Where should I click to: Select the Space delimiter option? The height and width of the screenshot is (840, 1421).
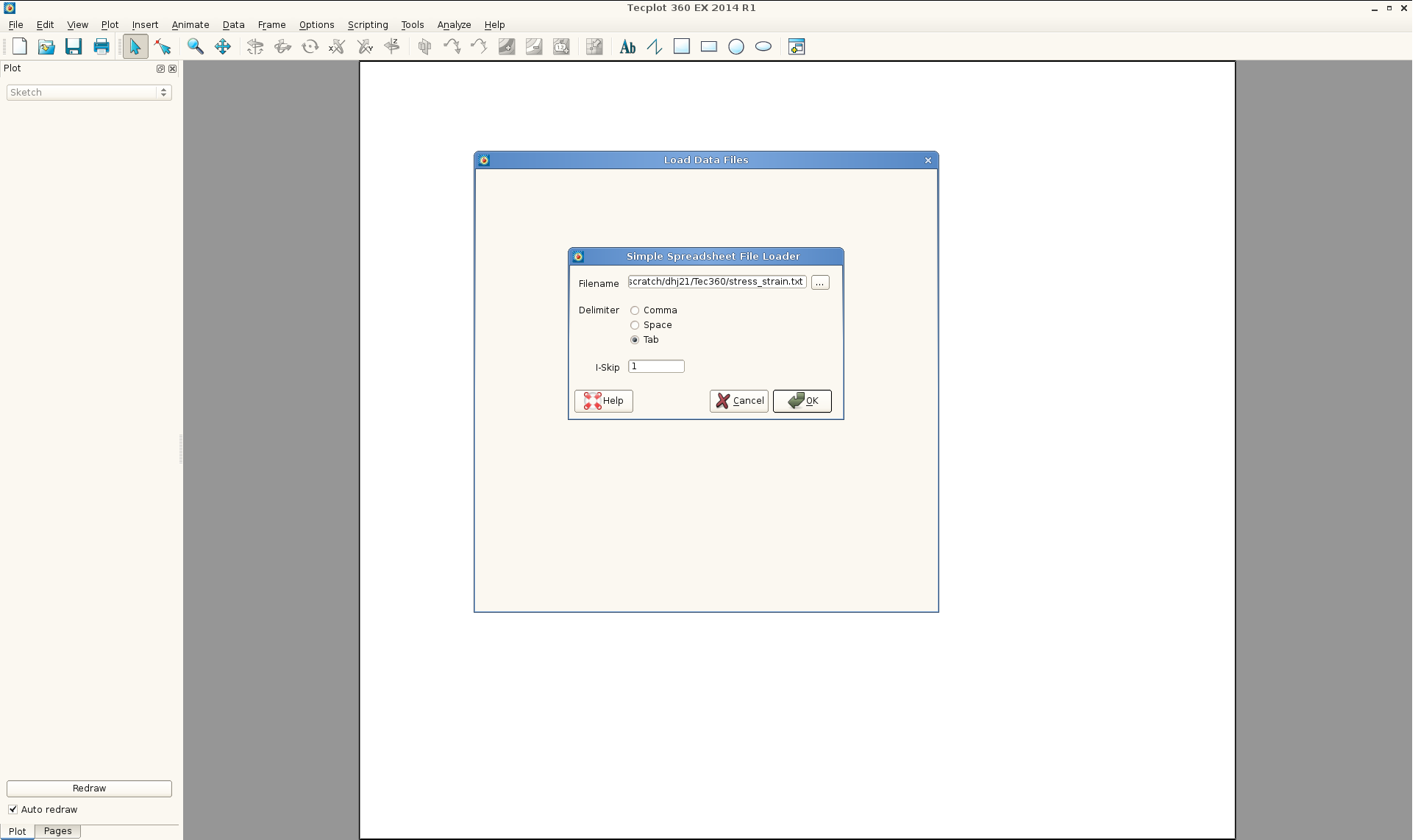click(x=635, y=325)
